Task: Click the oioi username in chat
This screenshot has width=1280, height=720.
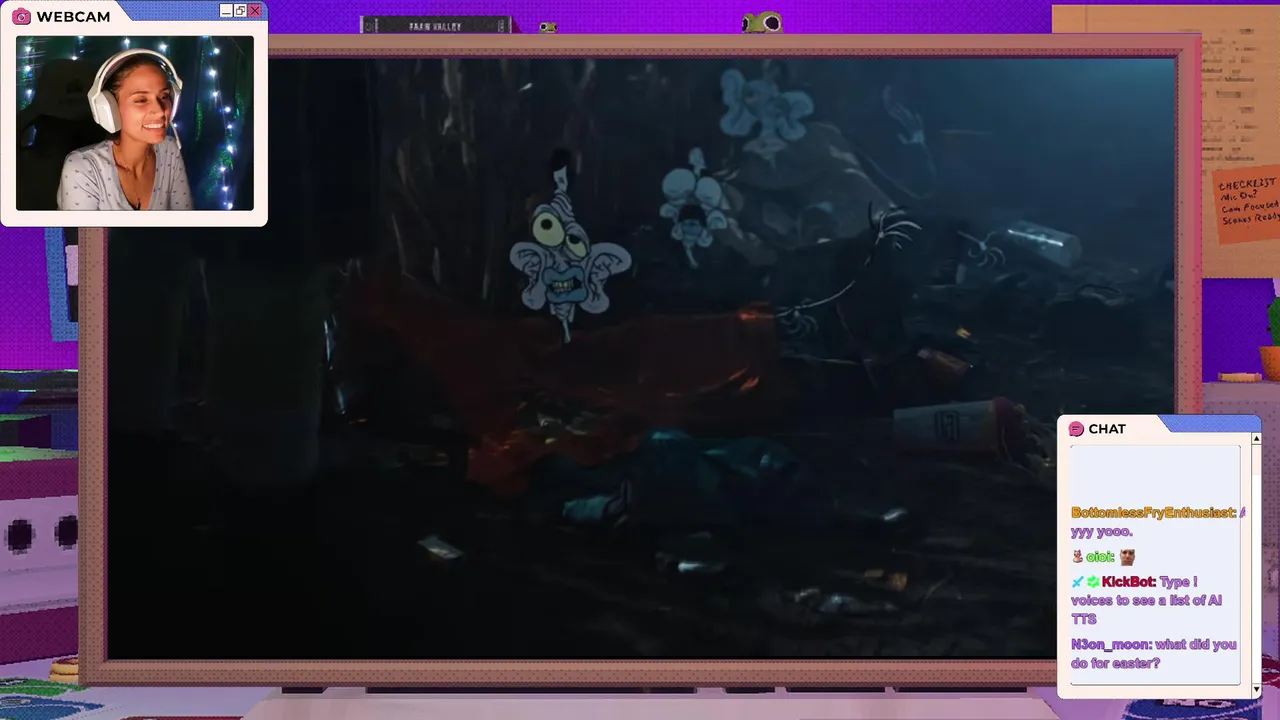Action: pyautogui.click(x=1100, y=557)
